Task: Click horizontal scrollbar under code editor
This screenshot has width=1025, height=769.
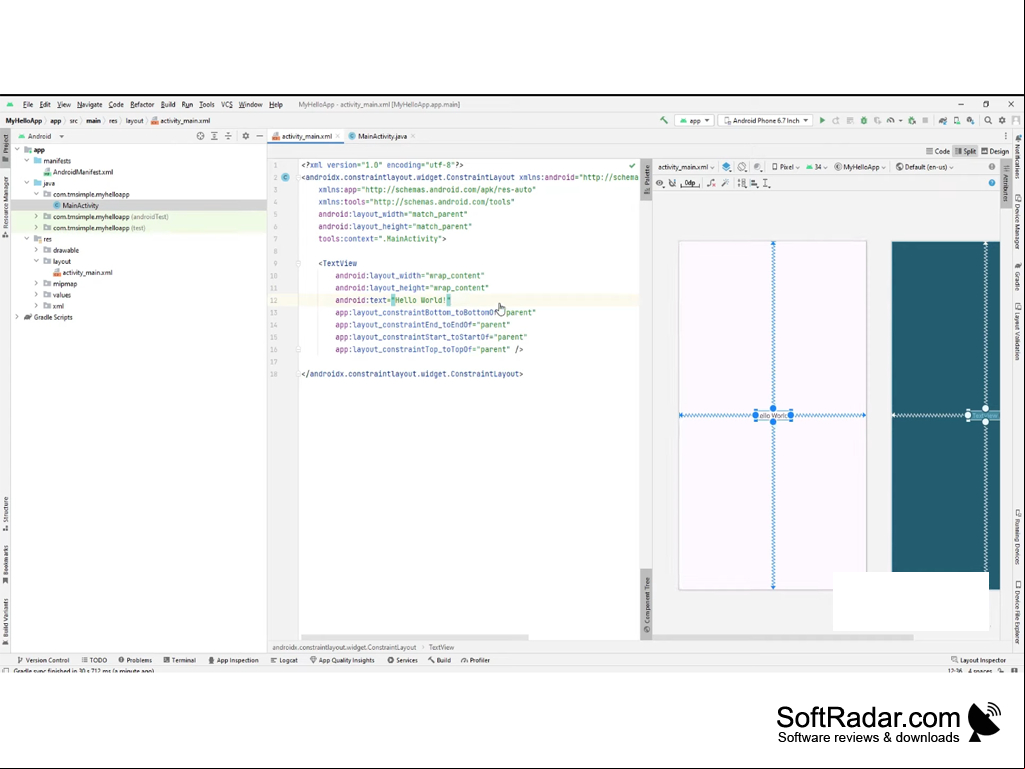Action: (414, 637)
